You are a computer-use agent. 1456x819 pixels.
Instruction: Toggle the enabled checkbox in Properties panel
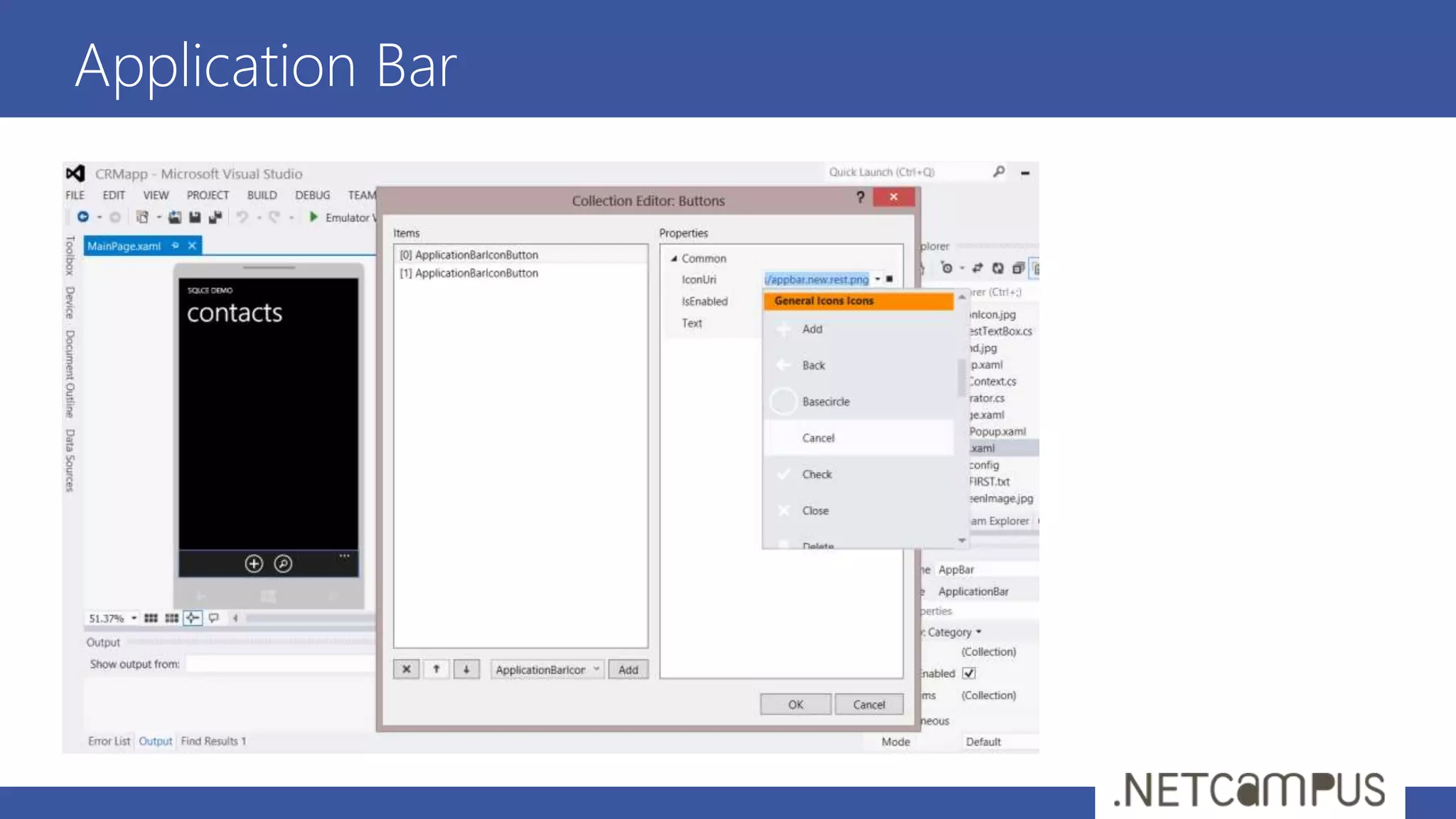(x=969, y=673)
